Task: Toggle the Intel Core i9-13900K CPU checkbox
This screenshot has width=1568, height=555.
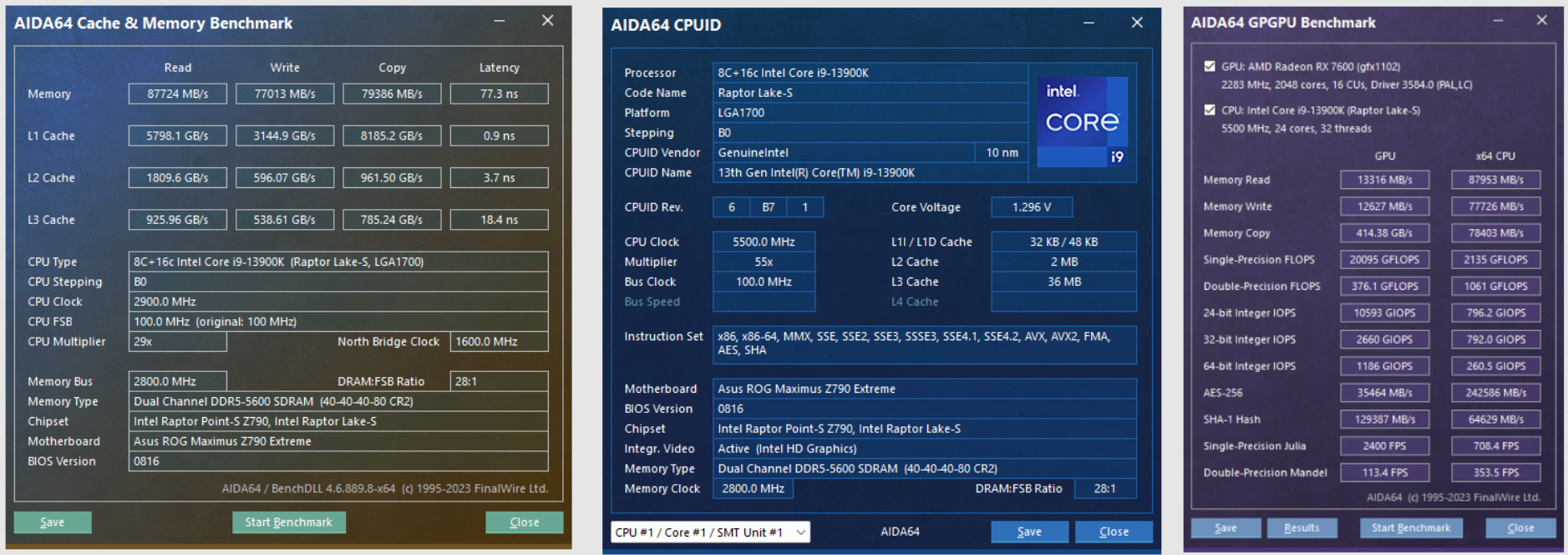Action: click(x=1209, y=109)
